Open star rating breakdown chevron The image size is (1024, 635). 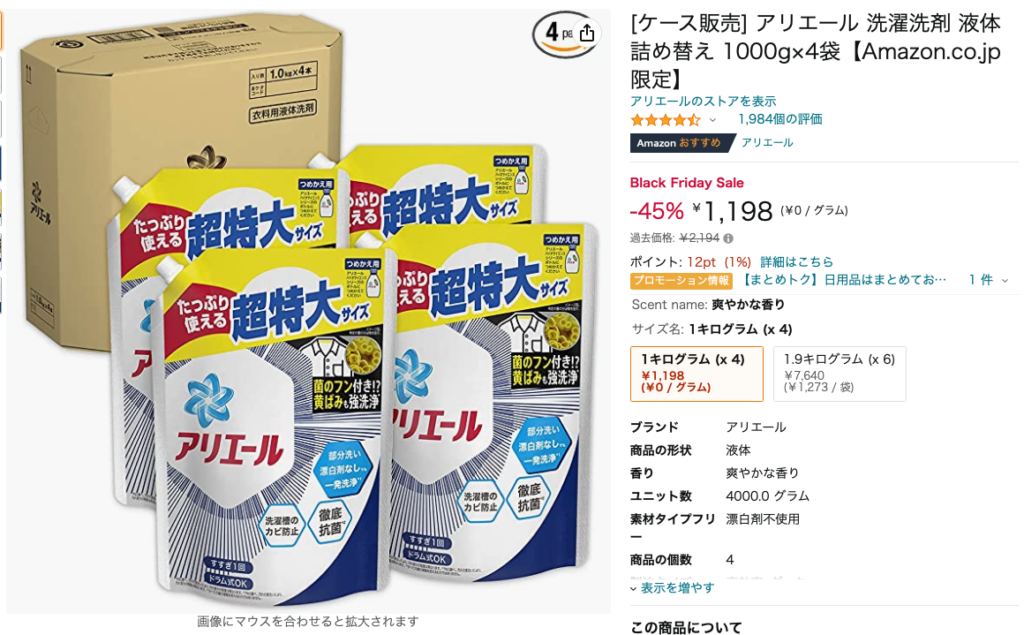(x=712, y=120)
